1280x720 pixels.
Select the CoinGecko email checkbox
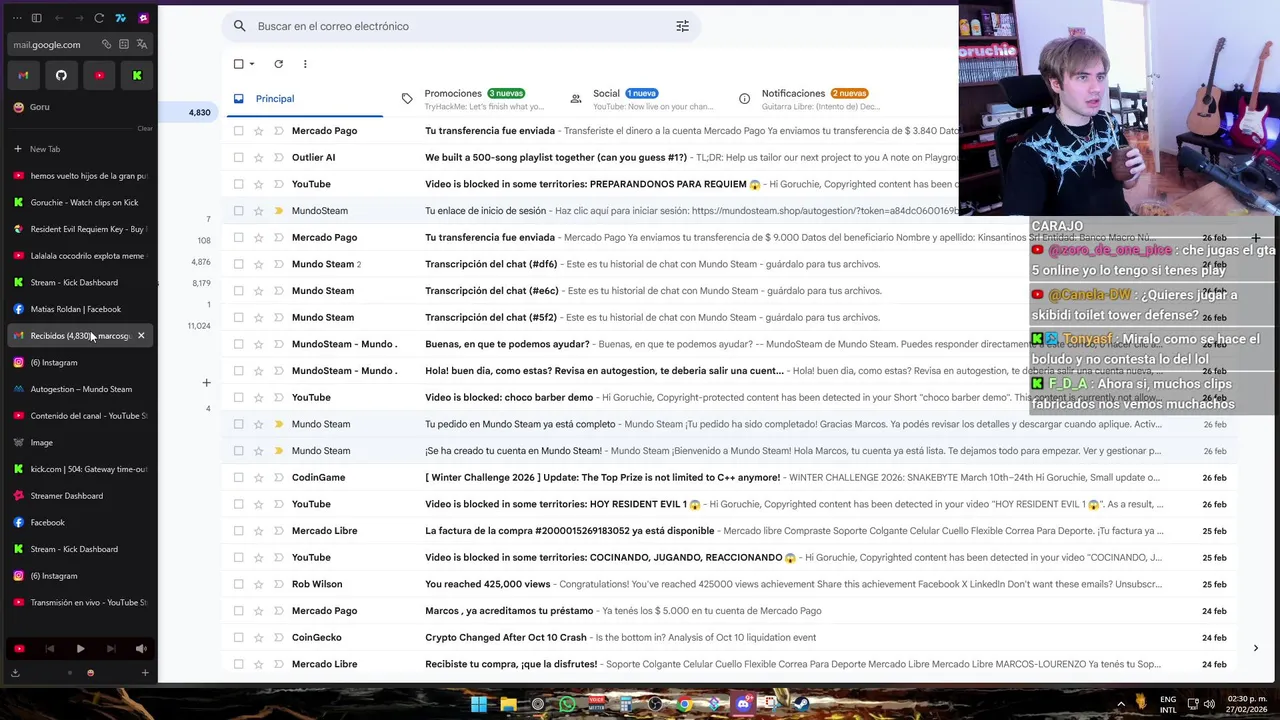[x=238, y=637]
